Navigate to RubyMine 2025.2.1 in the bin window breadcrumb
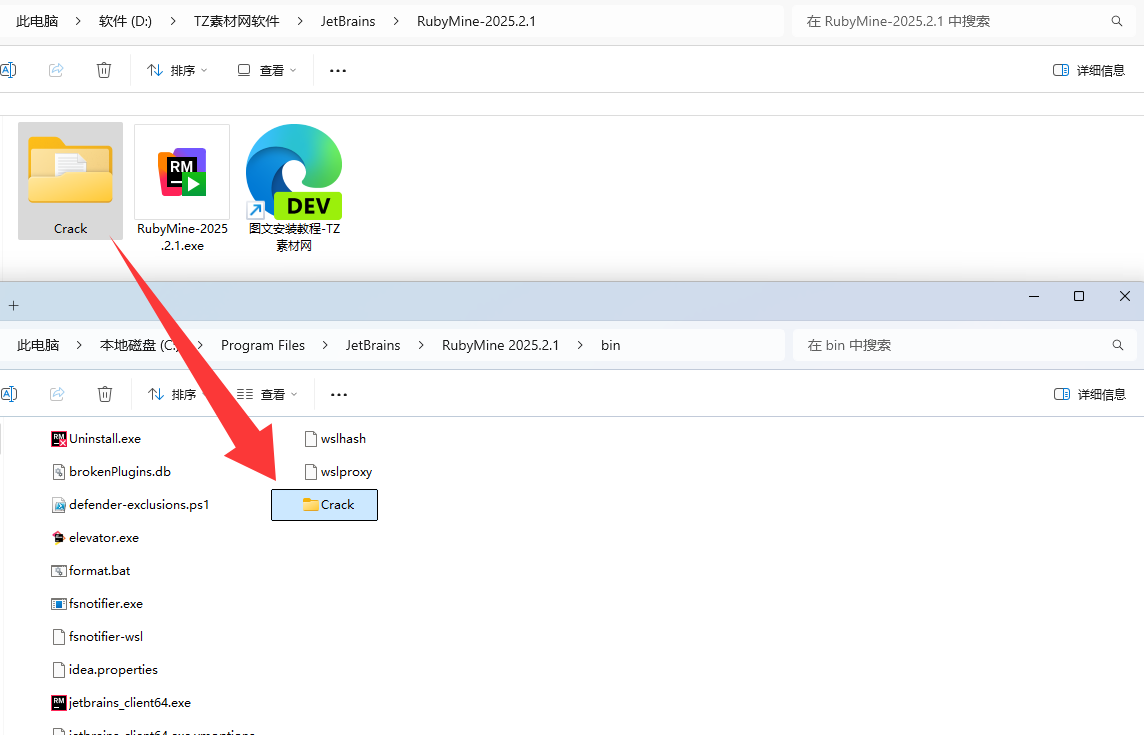The image size is (1144, 735). click(500, 345)
